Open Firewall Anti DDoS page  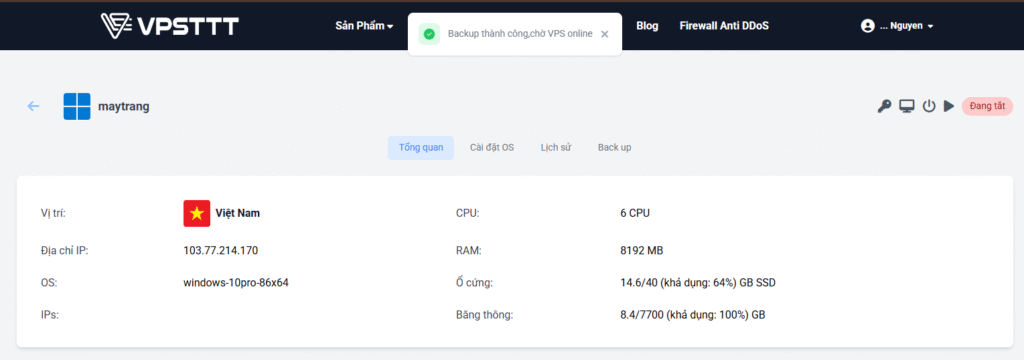tap(724, 26)
